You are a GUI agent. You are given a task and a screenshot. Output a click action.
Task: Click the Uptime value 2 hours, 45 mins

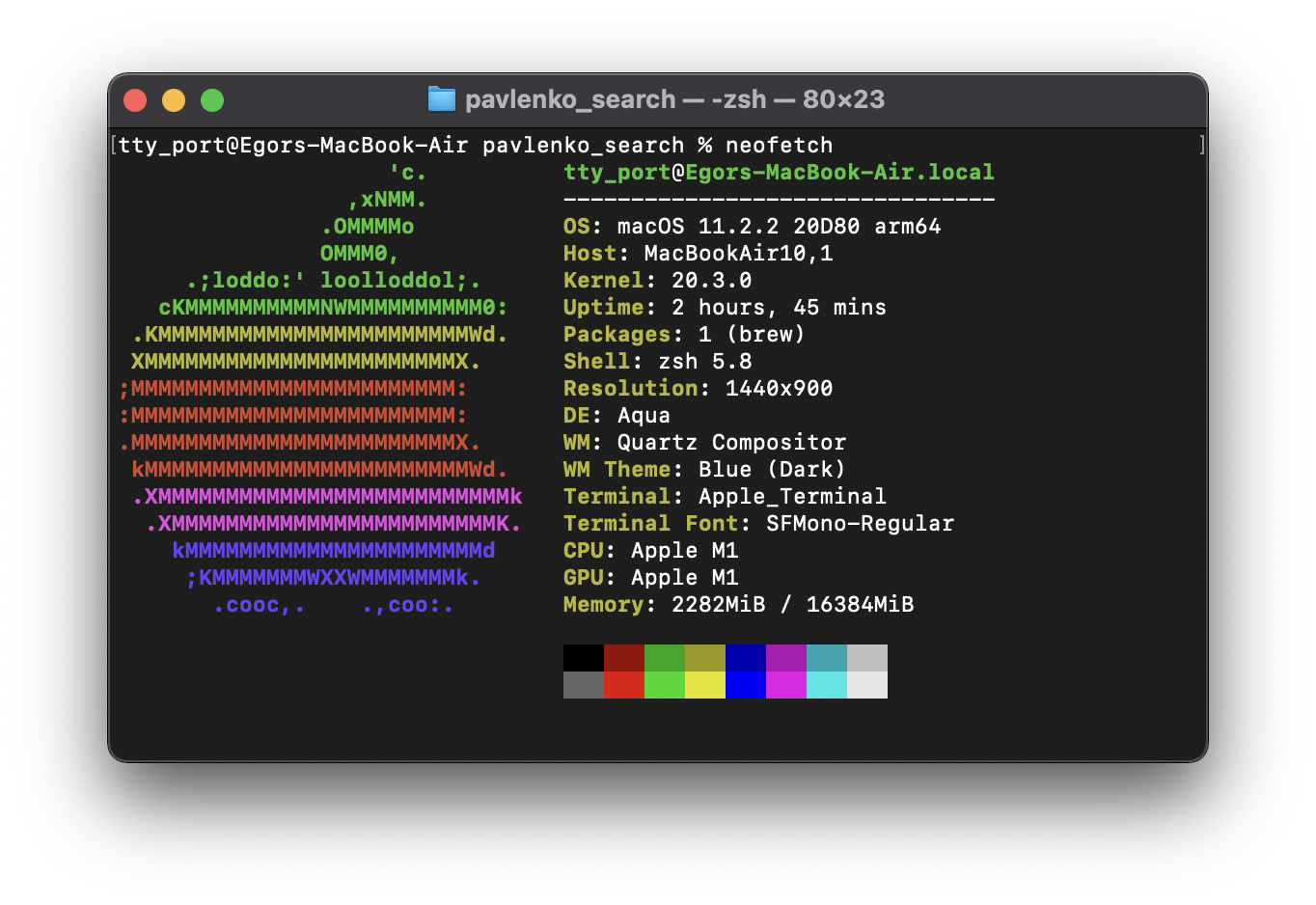[x=779, y=308]
